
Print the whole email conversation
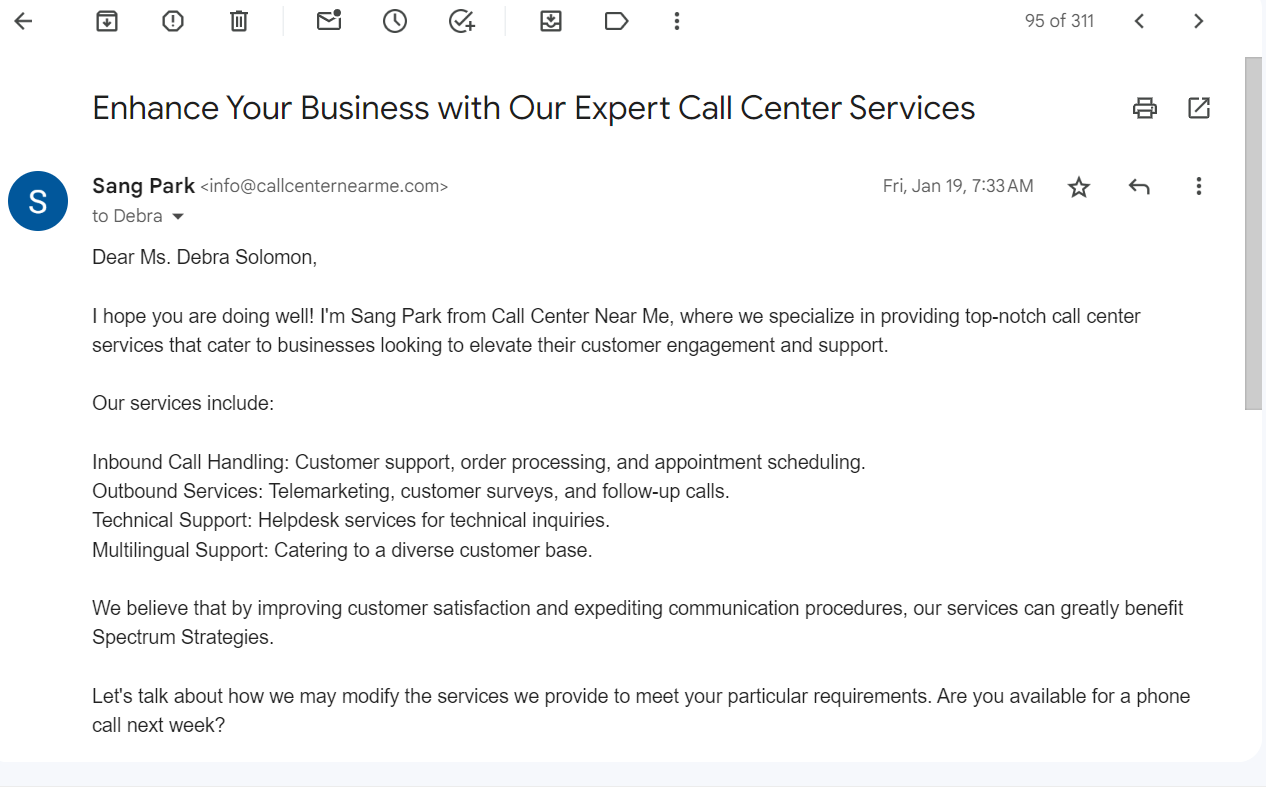pos(1145,108)
